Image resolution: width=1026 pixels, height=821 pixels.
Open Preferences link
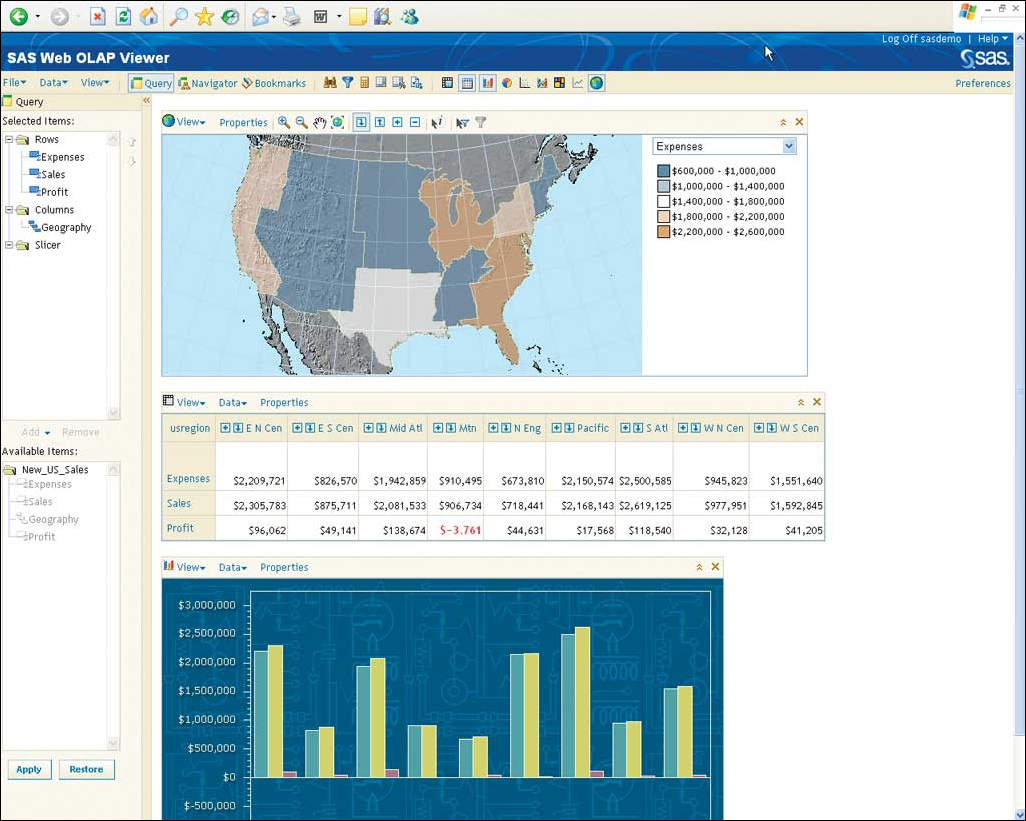tap(983, 83)
